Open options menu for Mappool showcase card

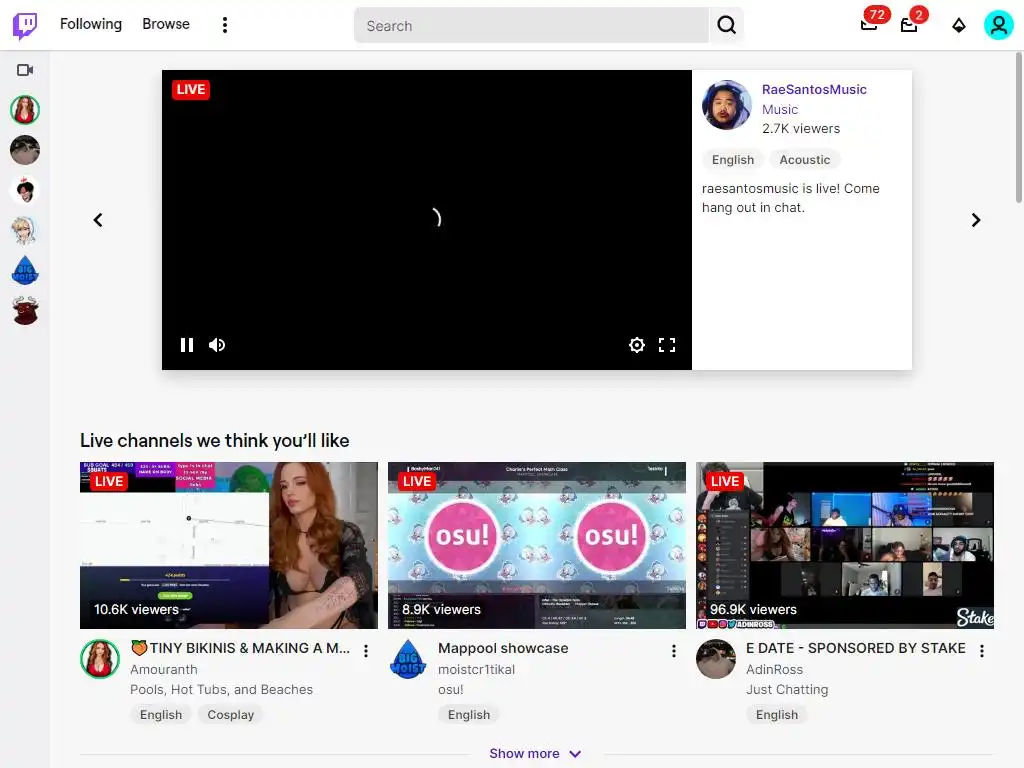[674, 651]
